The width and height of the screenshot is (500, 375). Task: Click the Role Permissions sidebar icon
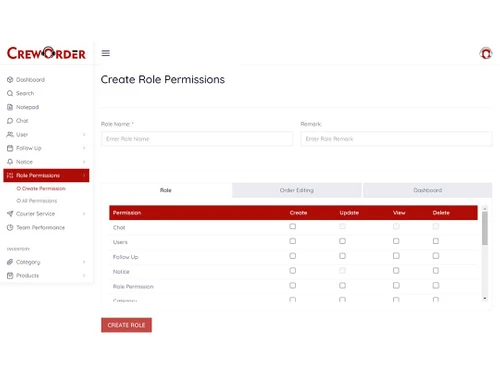click(x=10, y=175)
